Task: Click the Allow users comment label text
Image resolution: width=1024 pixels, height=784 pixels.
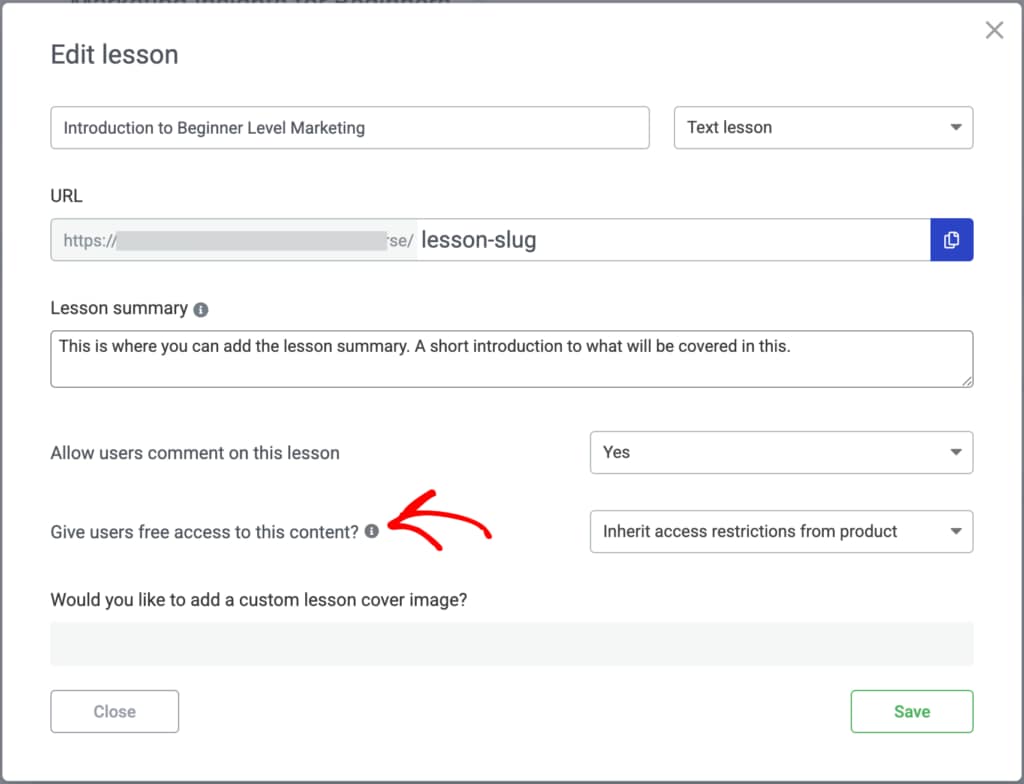Action: coord(194,452)
